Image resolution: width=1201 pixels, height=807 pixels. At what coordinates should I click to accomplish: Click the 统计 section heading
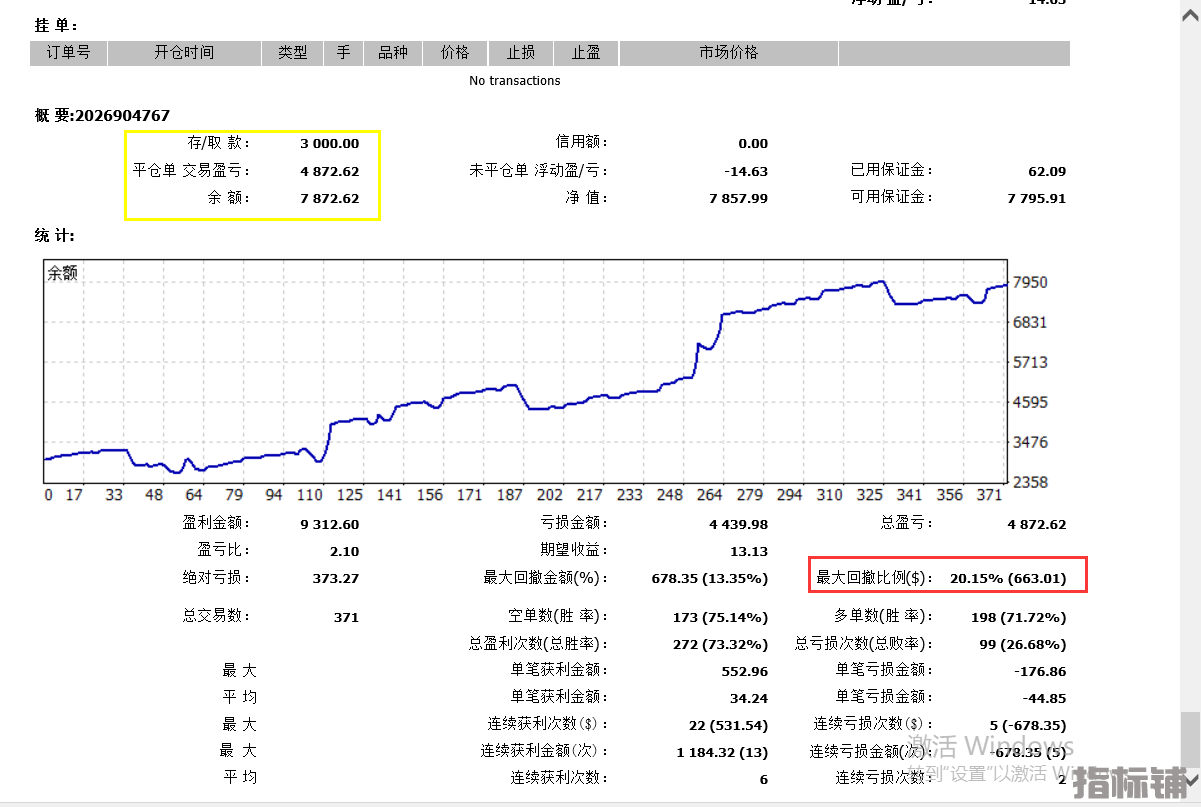56,236
